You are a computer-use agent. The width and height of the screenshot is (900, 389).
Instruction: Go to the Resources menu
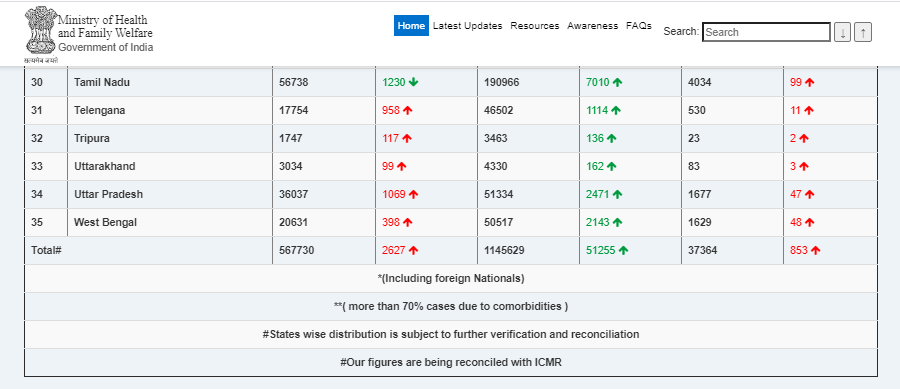point(534,26)
